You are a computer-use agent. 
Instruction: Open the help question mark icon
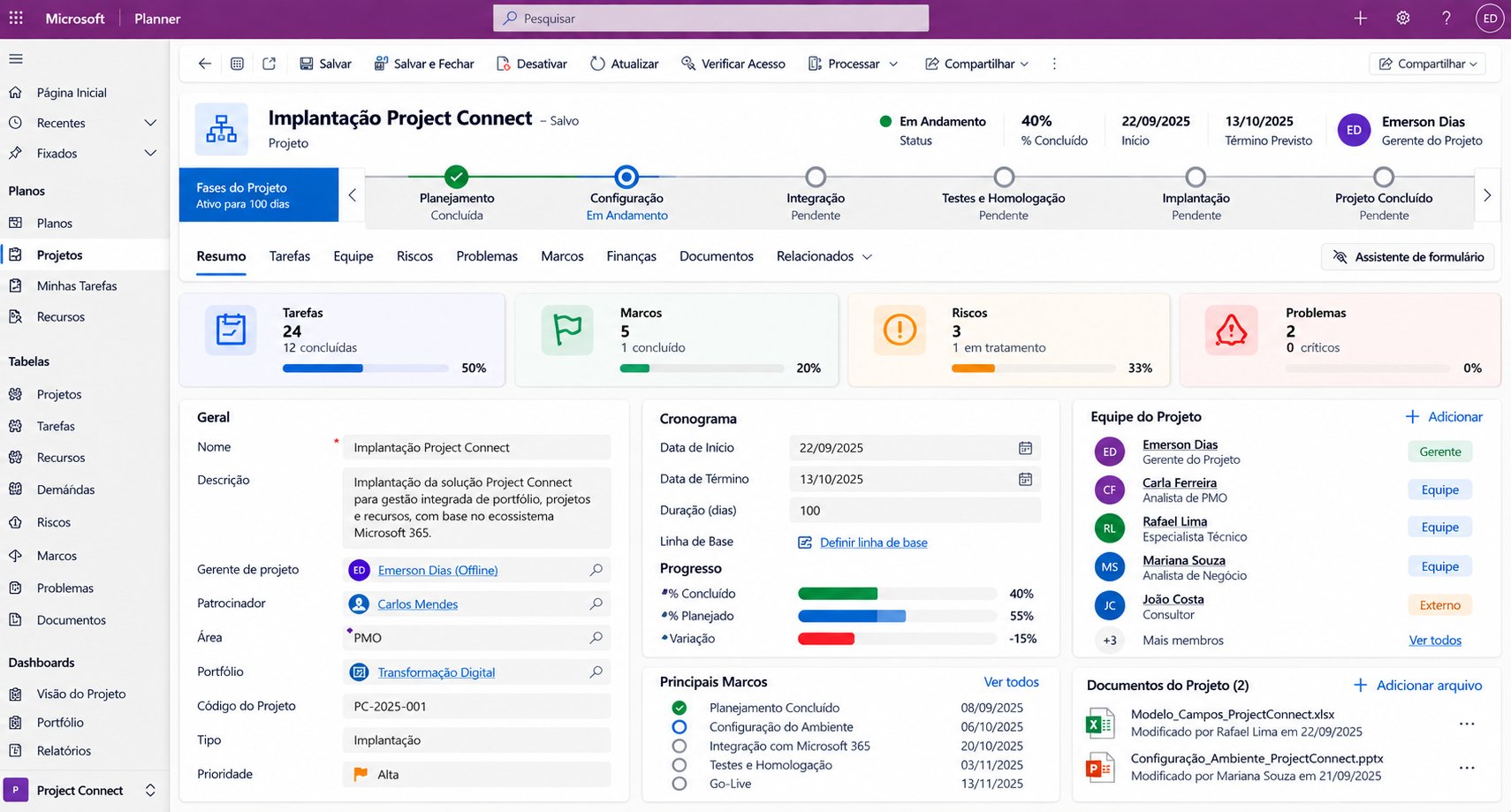coord(1446,18)
